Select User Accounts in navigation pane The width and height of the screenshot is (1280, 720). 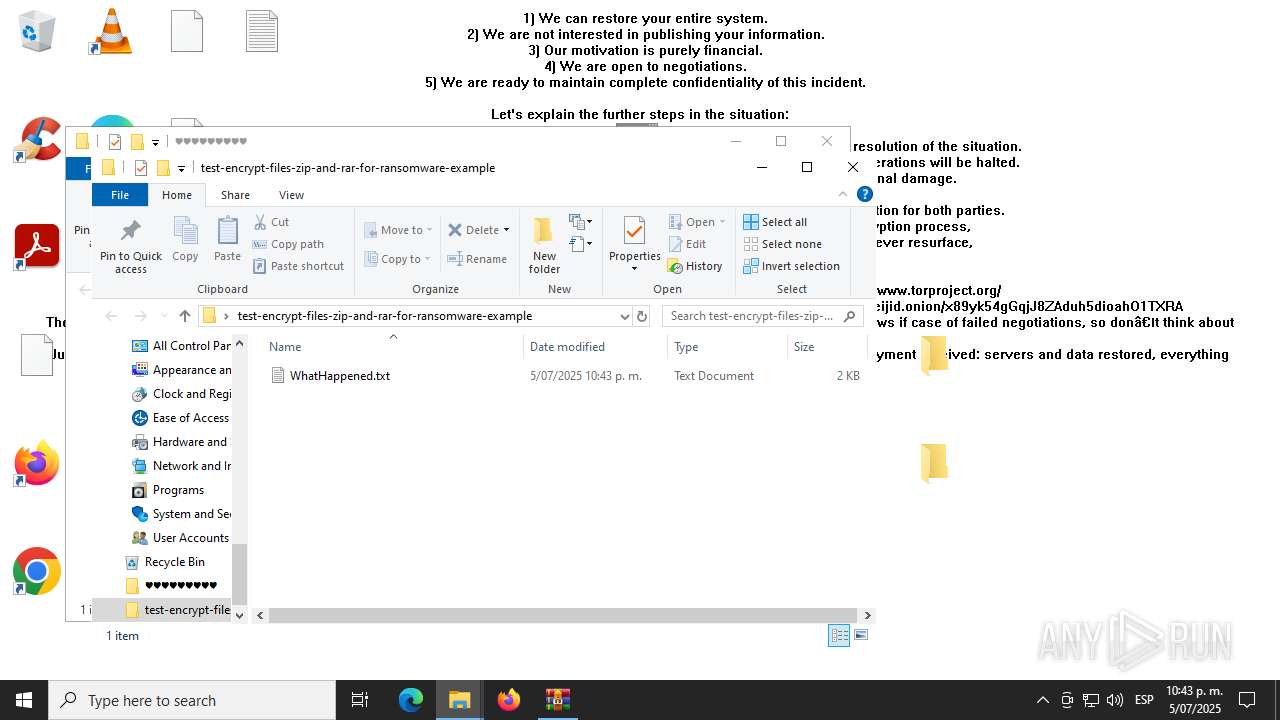coord(181,538)
